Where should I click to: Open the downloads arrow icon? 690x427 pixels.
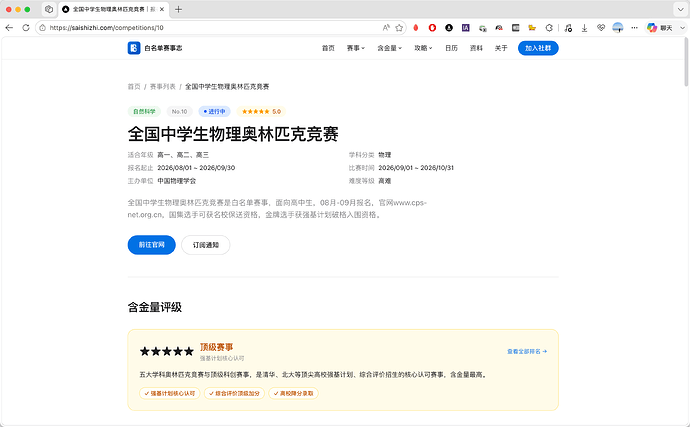(584, 28)
